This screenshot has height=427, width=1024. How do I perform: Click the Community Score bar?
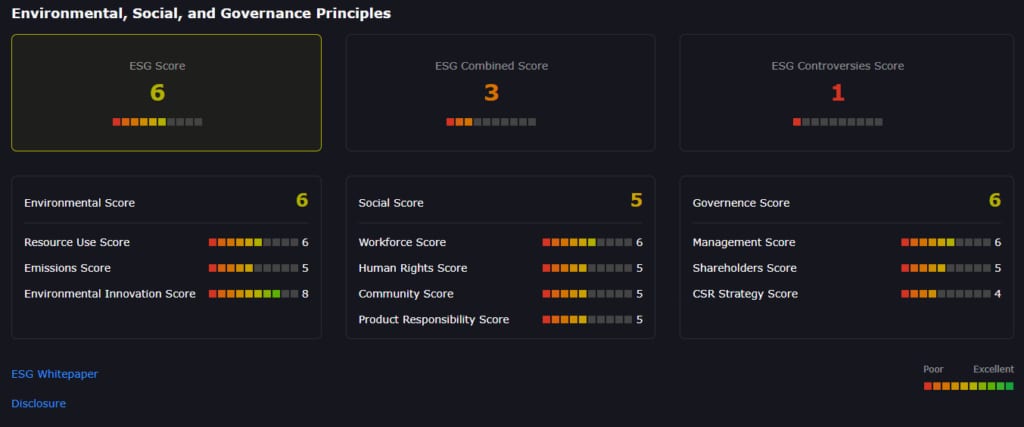587,294
